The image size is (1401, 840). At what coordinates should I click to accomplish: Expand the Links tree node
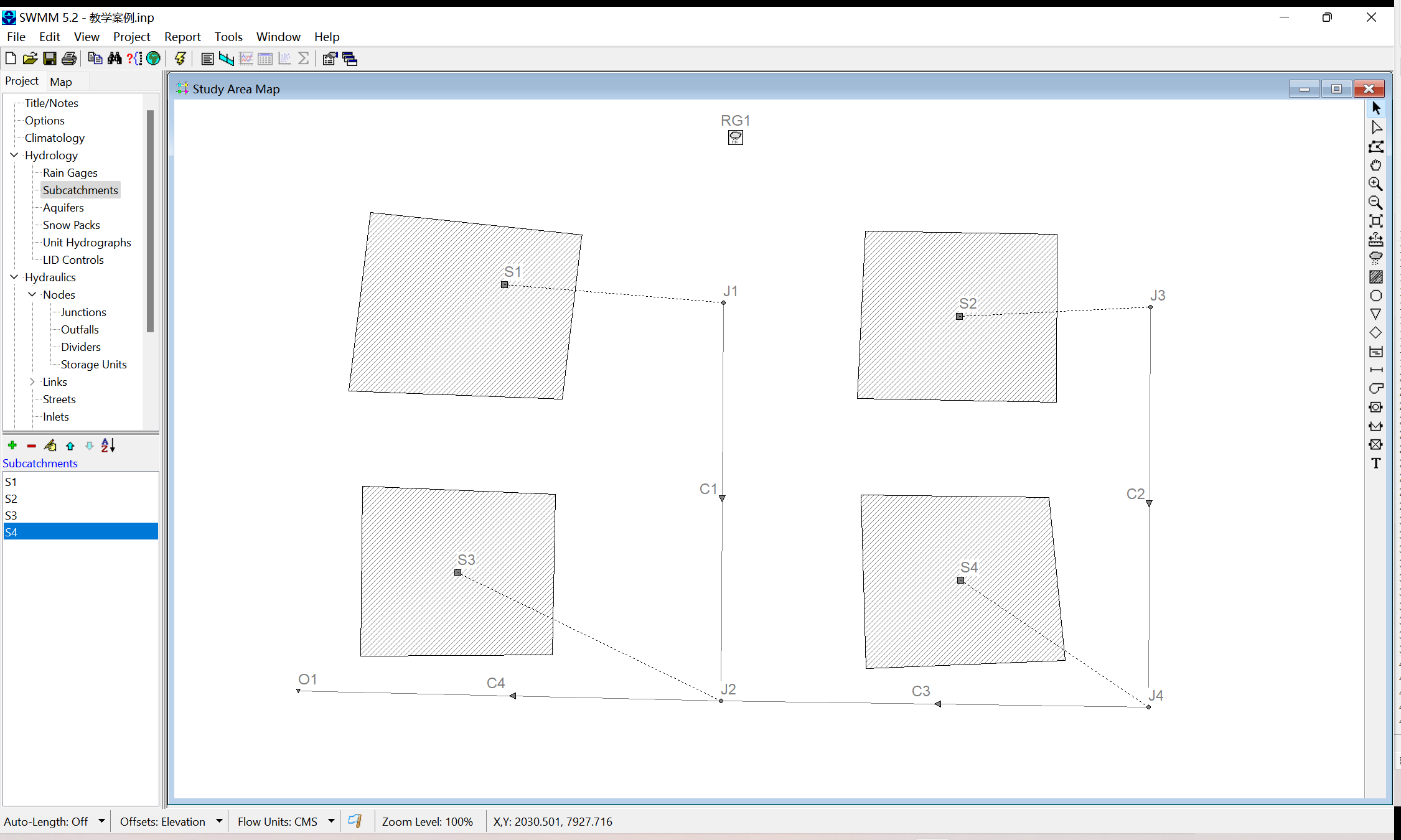pyautogui.click(x=32, y=381)
